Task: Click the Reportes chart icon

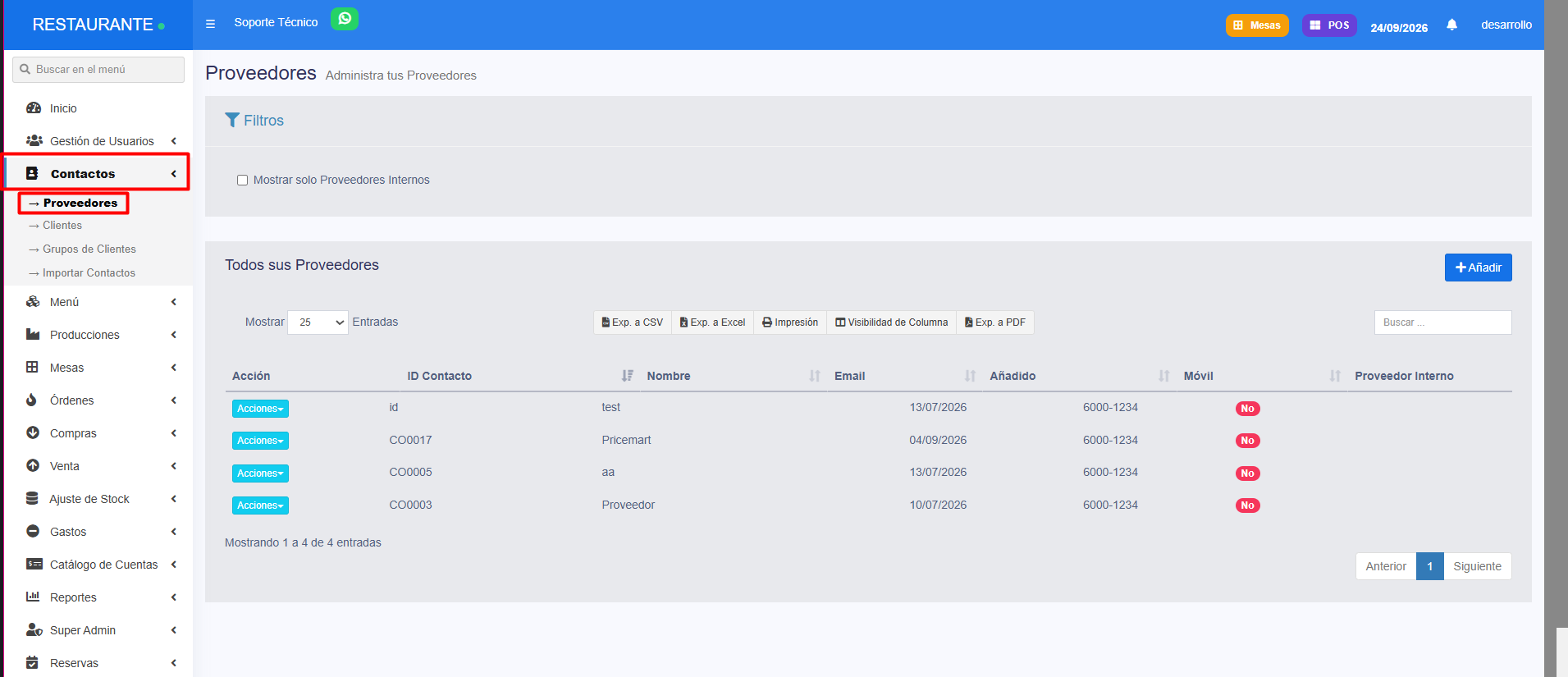Action: [x=33, y=597]
